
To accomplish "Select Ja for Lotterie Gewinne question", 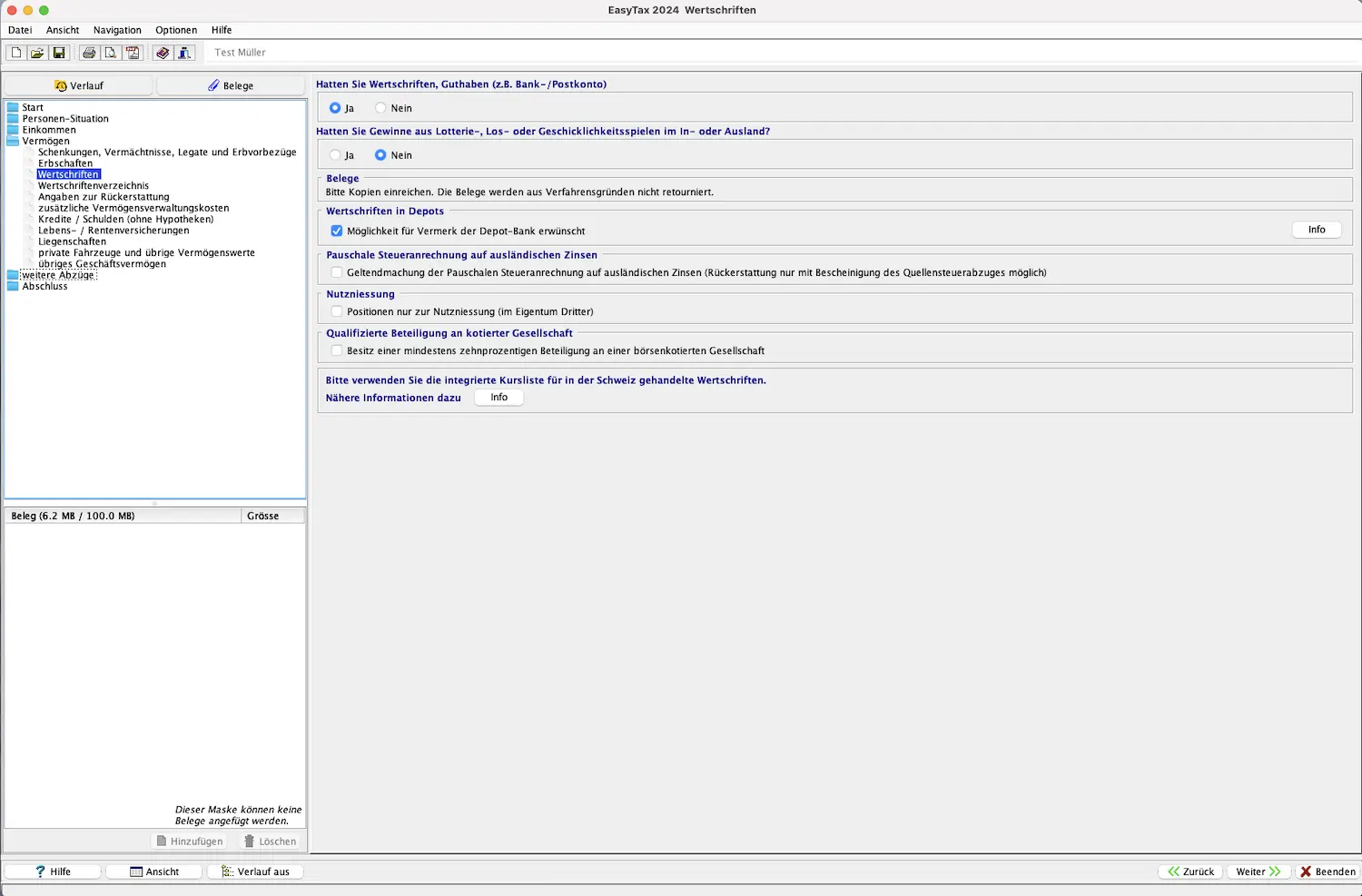I will click(336, 155).
